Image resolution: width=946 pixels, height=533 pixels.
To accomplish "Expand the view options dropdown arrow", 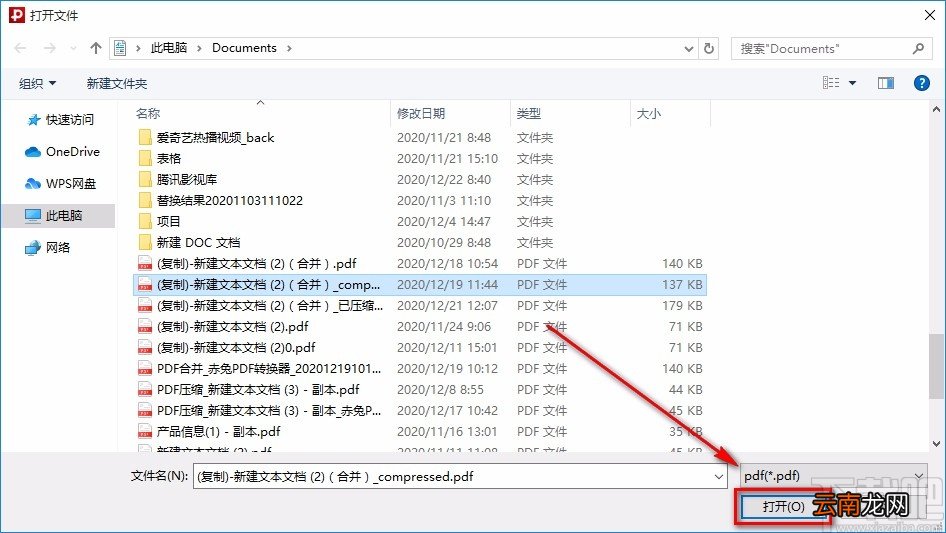I will coord(852,83).
